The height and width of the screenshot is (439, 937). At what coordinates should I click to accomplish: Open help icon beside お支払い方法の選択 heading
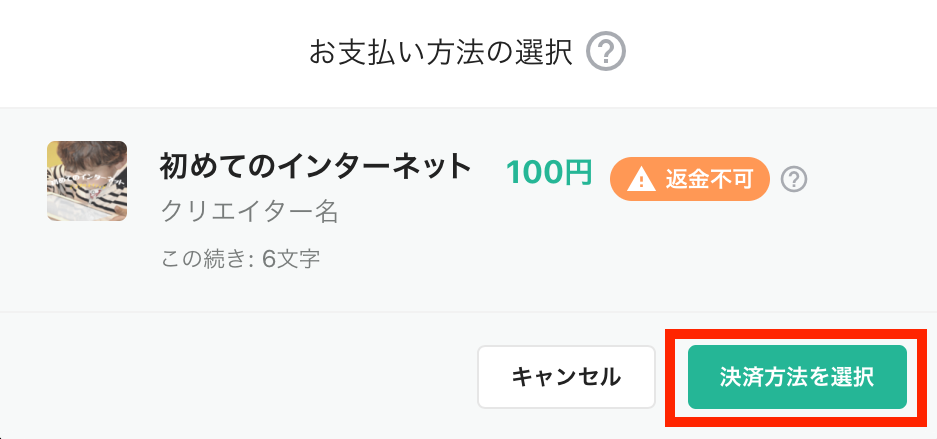(605, 52)
